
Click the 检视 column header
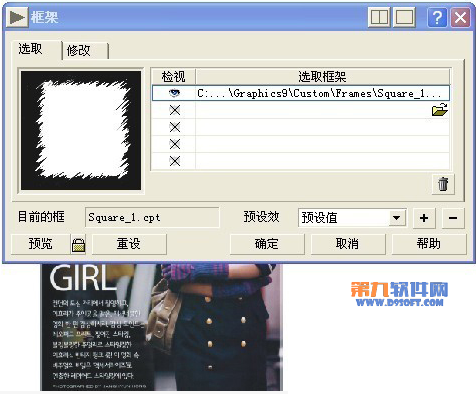coord(173,77)
